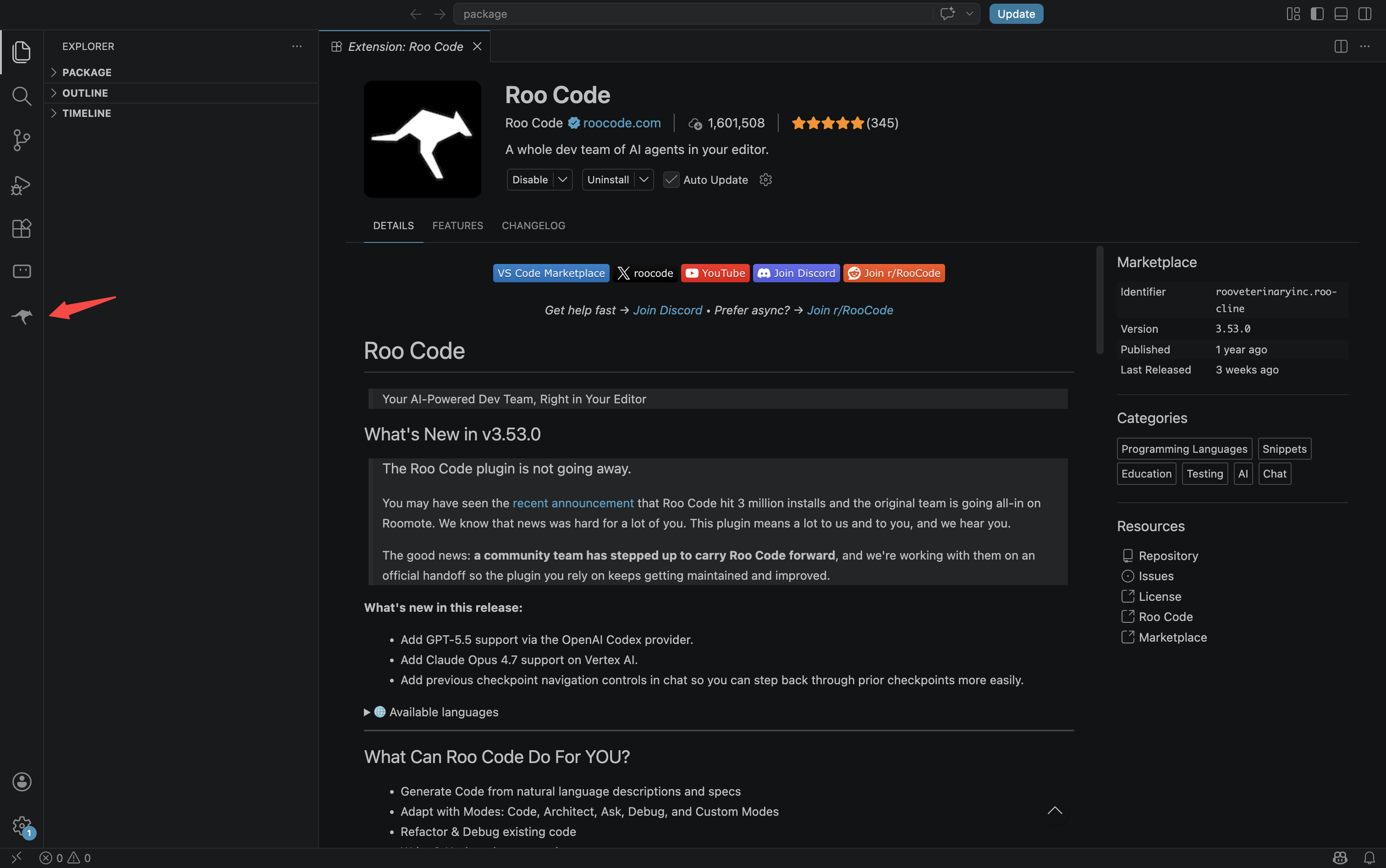This screenshot has width=1386, height=868.
Task: Open the Marketplace resource link
Action: tap(1172, 637)
